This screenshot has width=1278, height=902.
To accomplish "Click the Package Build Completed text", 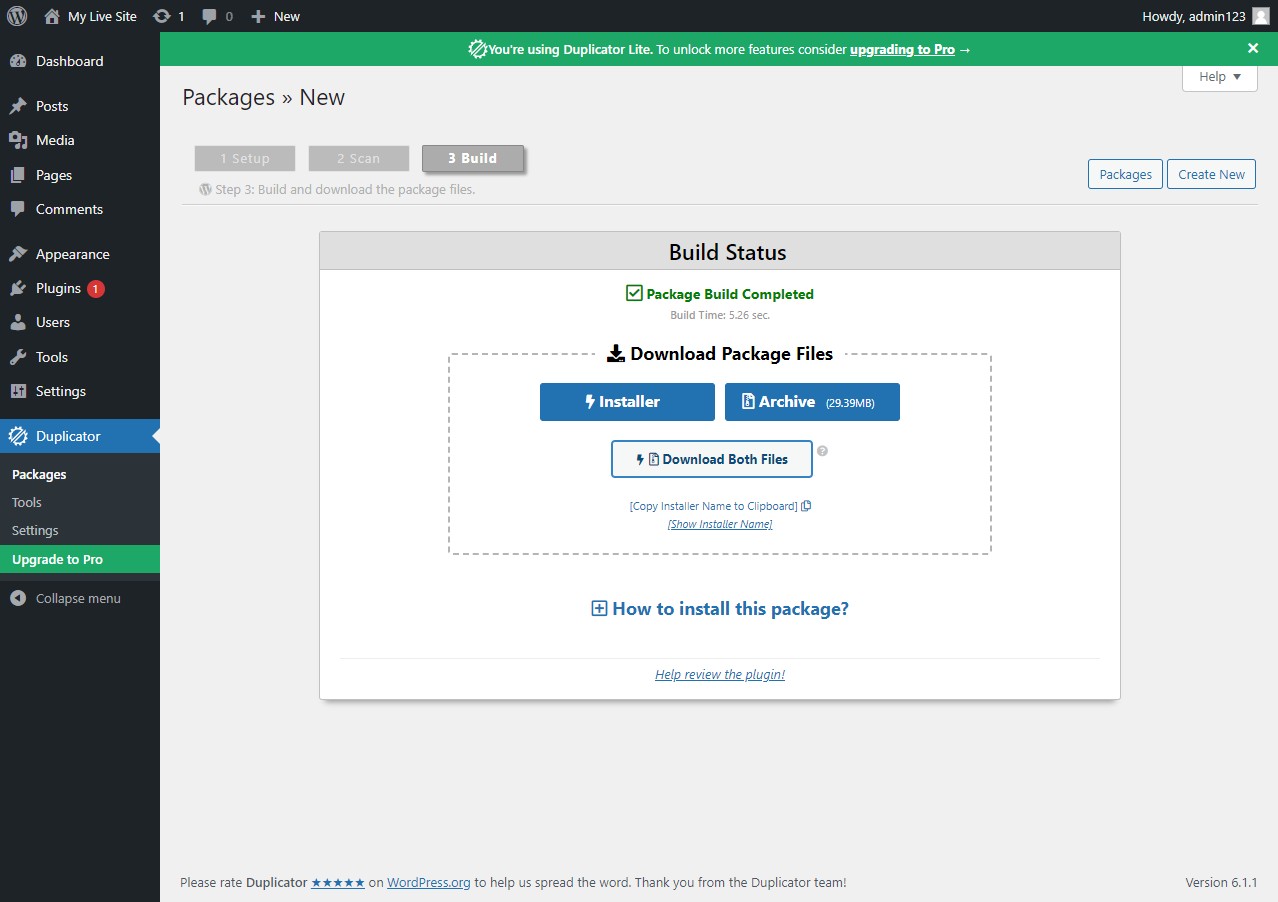I will 730,294.
